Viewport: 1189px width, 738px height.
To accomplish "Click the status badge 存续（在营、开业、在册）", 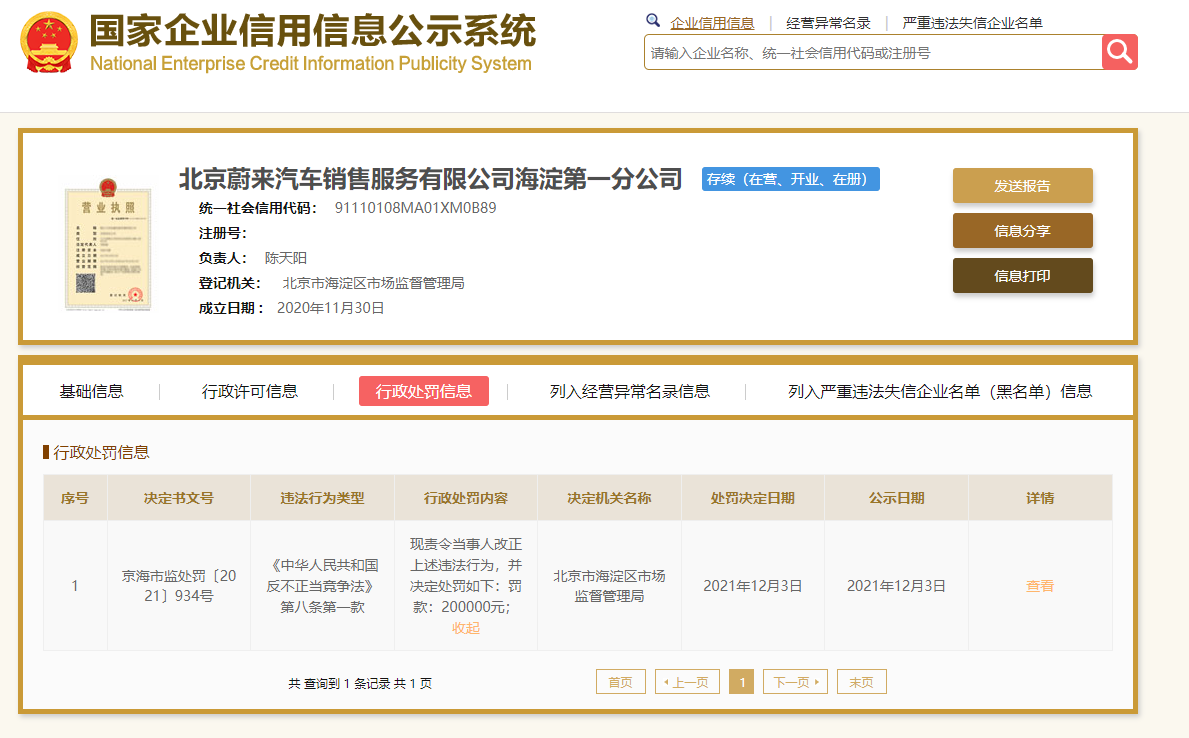I will [x=790, y=179].
